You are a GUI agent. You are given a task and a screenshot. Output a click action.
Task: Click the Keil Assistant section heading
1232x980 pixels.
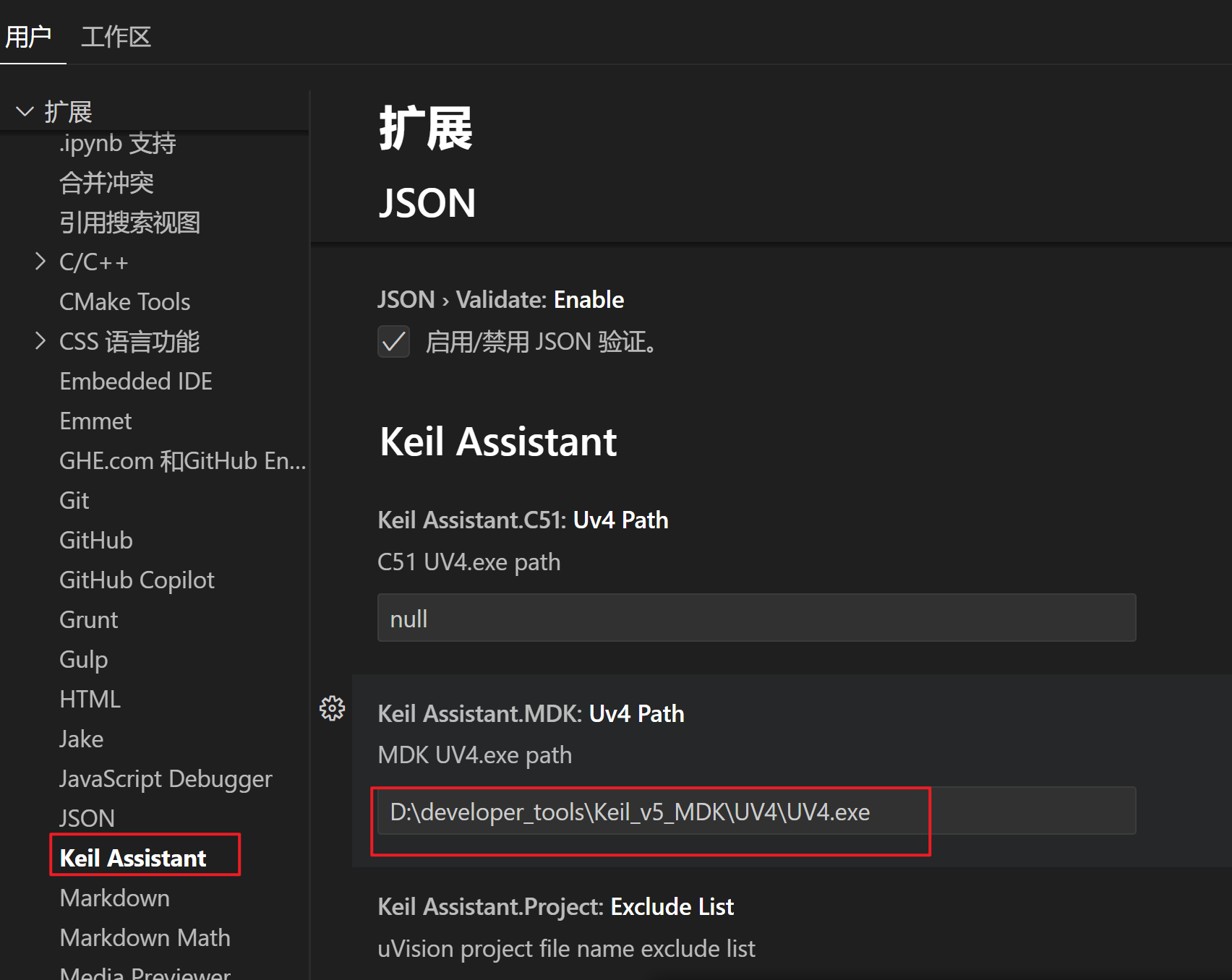click(499, 442)
